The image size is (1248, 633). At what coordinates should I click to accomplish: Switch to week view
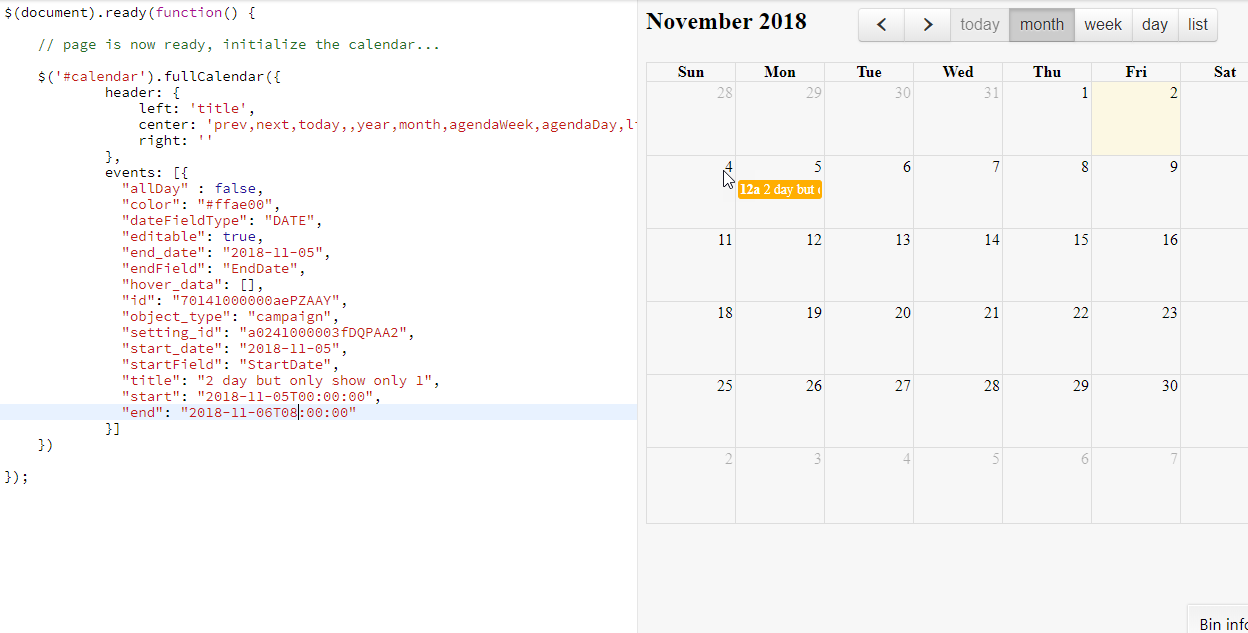1103,24
